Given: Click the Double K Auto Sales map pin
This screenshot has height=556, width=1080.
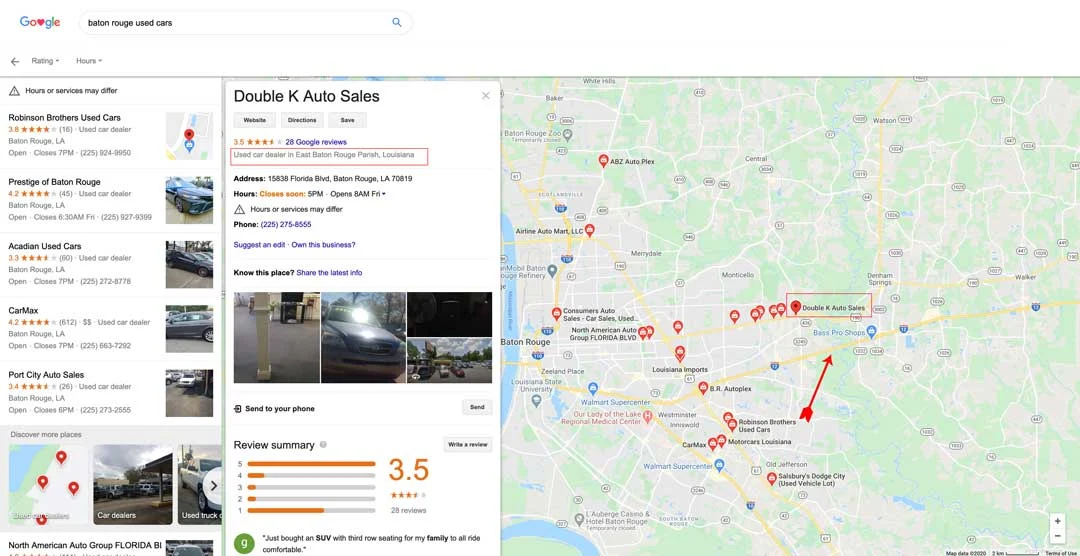Looking at the screenshot, I should coord(796,307).
